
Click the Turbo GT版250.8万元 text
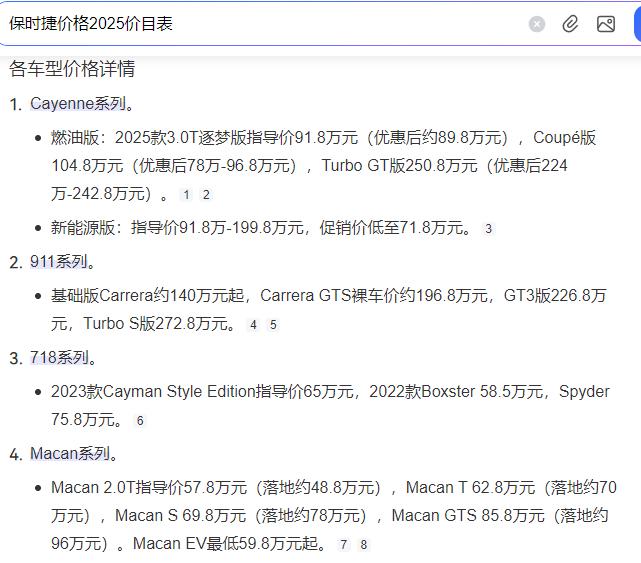click(399, 166)
